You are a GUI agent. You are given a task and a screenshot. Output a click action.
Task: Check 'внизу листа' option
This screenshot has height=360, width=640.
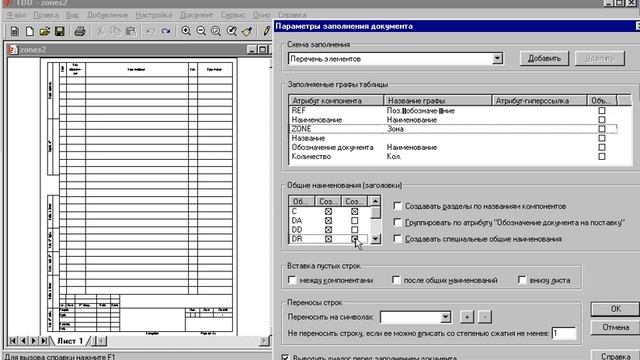(522, 280)
